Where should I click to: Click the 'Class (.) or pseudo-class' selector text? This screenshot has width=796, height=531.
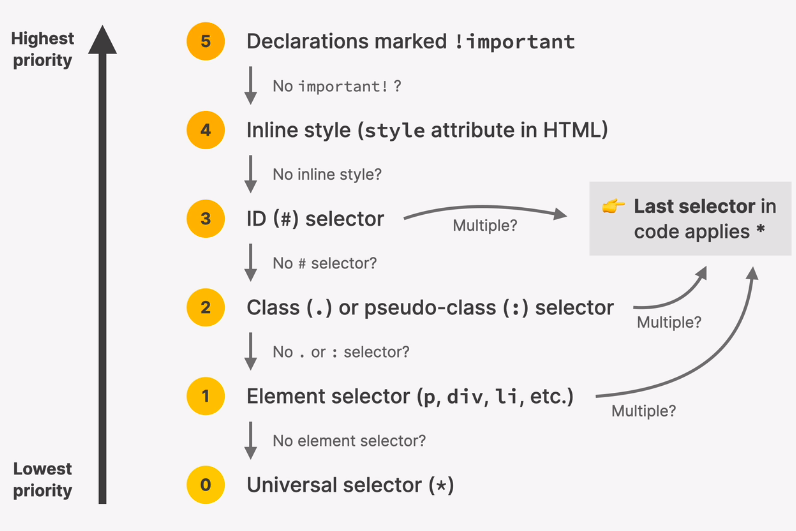[430, 307]
